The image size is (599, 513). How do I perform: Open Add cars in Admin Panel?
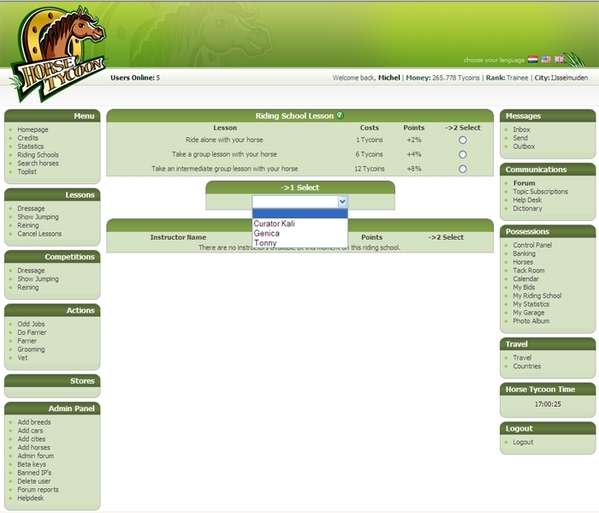[x=30, y=430]
